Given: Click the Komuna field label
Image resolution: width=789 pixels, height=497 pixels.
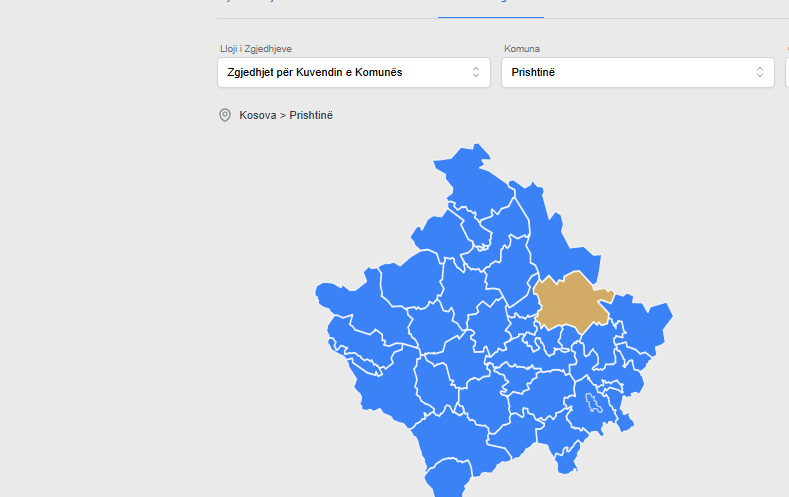Looking at the screenshot, I should (523, 49).
